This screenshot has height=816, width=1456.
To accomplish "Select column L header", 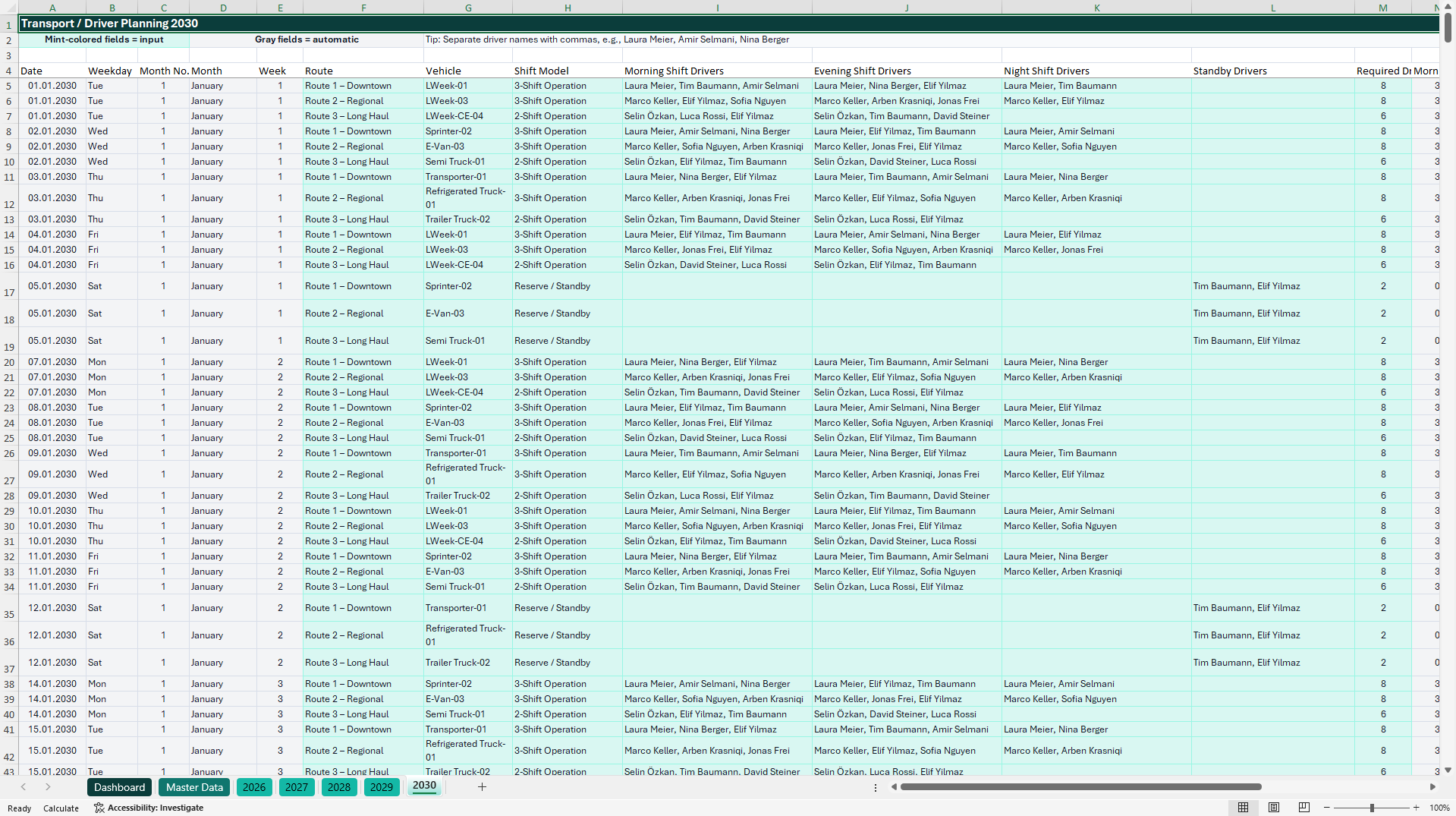I will coord(1273,8).
